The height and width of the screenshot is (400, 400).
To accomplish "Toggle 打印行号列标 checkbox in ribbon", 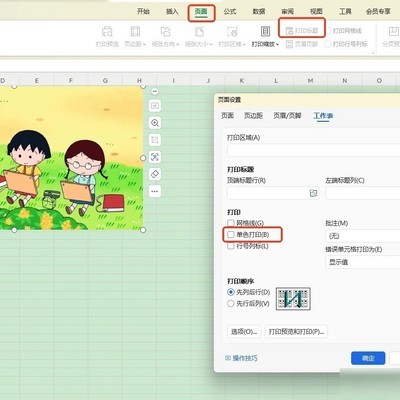I will (x=328, y=44).
